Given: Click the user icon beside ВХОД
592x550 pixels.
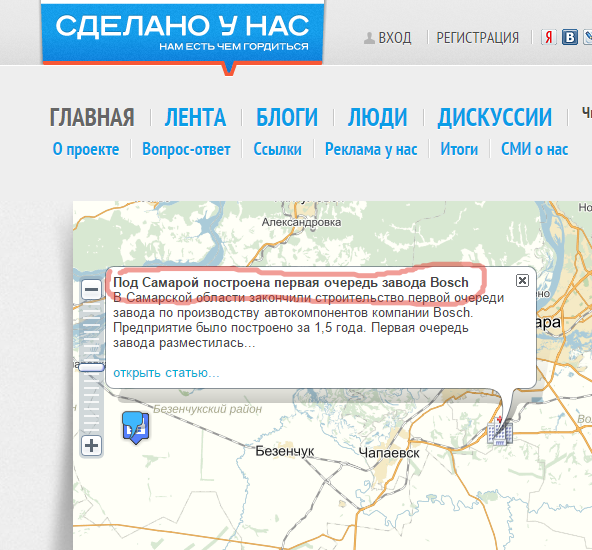Looking at the screenshot, I should point(369,38).
